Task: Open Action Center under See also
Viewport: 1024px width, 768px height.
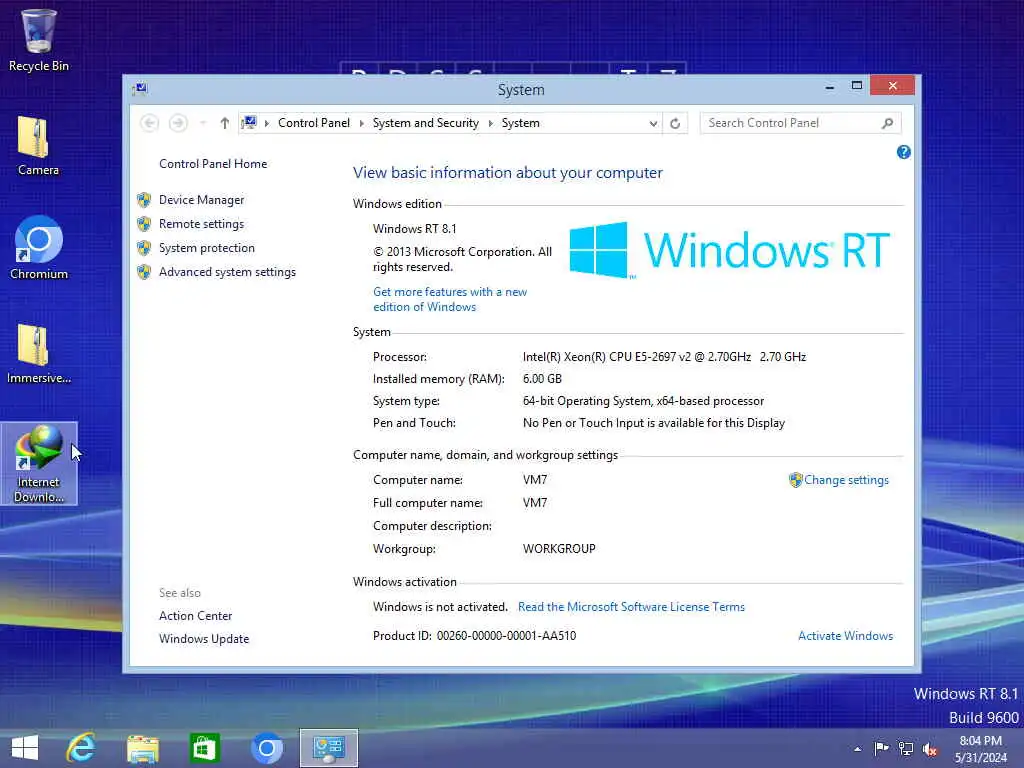Action: pyautogui.click(x=195, y=616)
